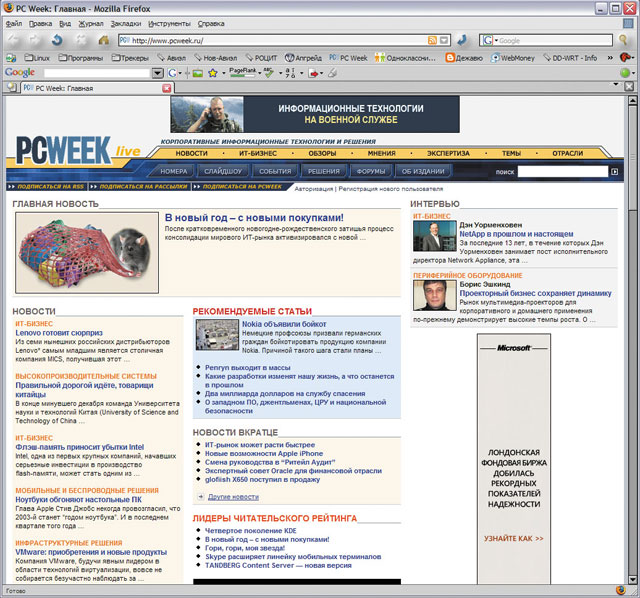Open the search engine selector dropdown

click(496, 40)
